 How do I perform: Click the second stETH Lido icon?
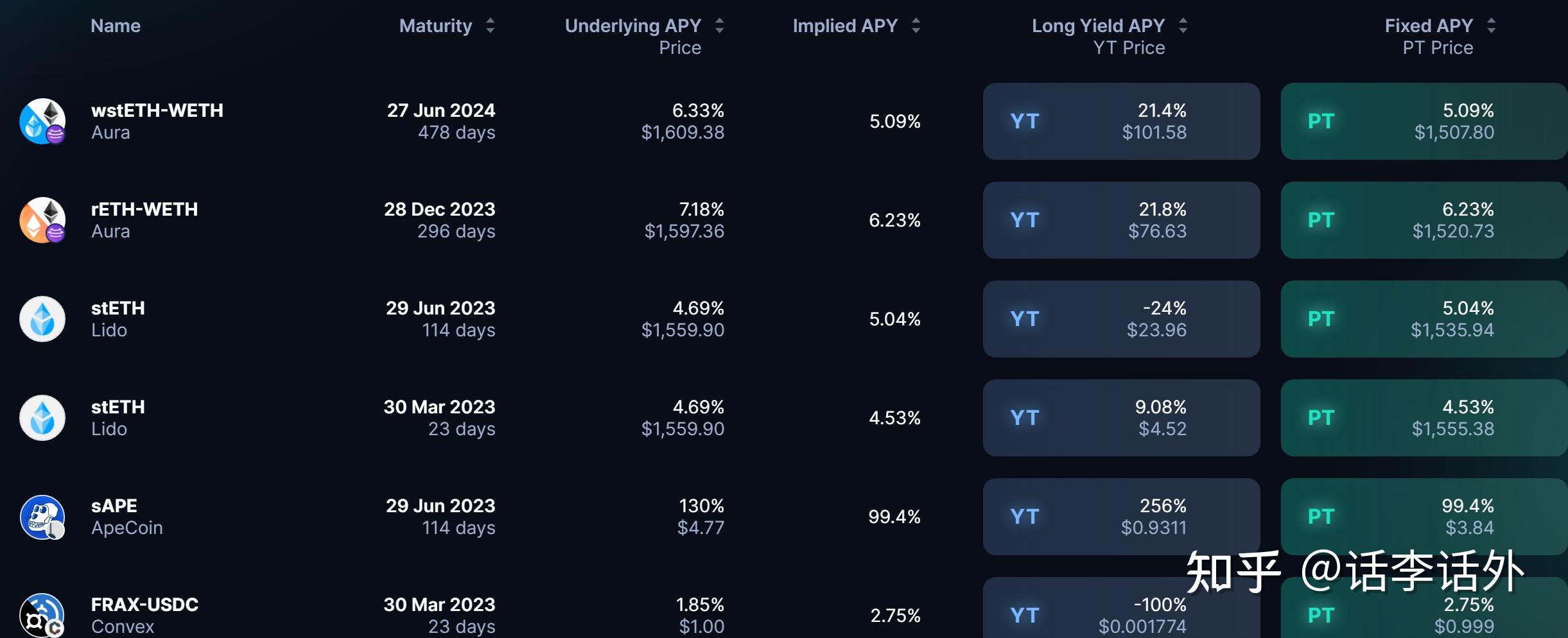tap(42, 417)
